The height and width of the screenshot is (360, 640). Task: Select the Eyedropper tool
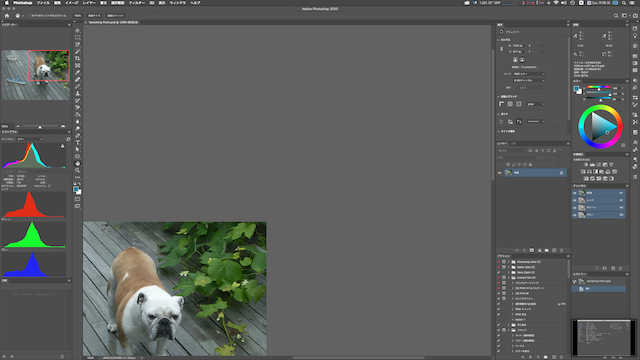pos(78,73)
